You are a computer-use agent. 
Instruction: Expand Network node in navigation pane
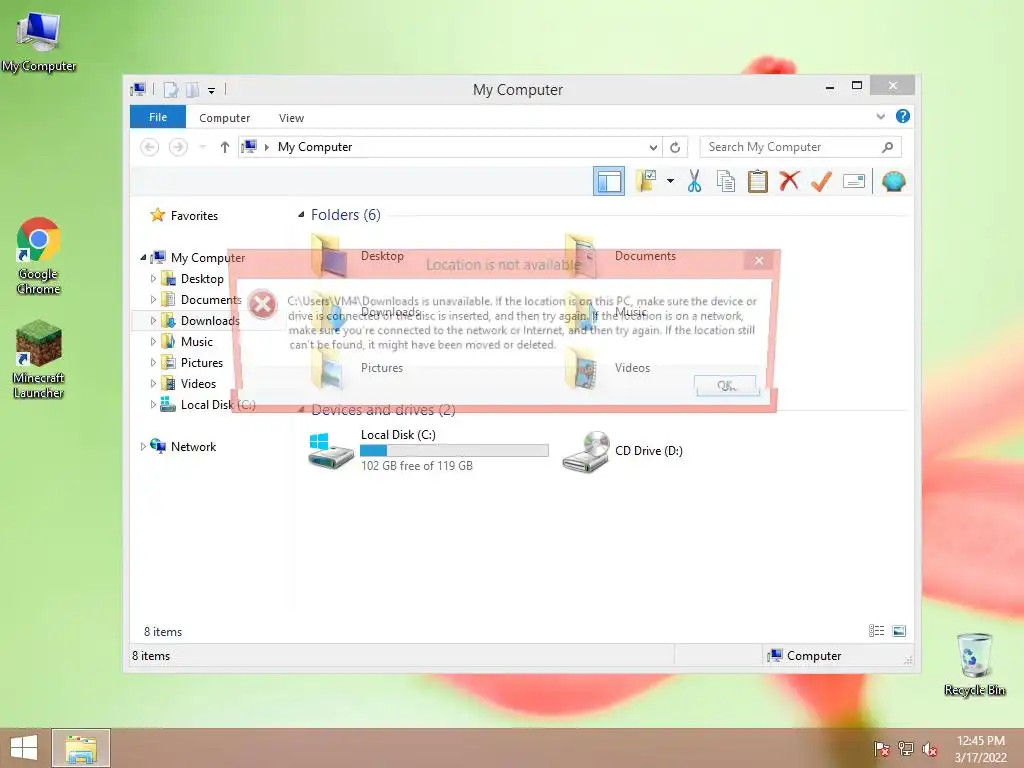pyautogui.click(x=143, y=447)
